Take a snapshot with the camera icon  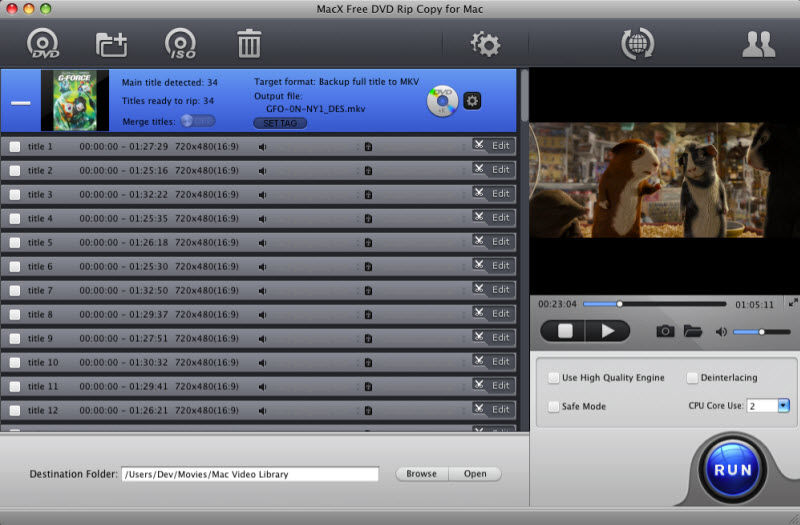[665, 332]
